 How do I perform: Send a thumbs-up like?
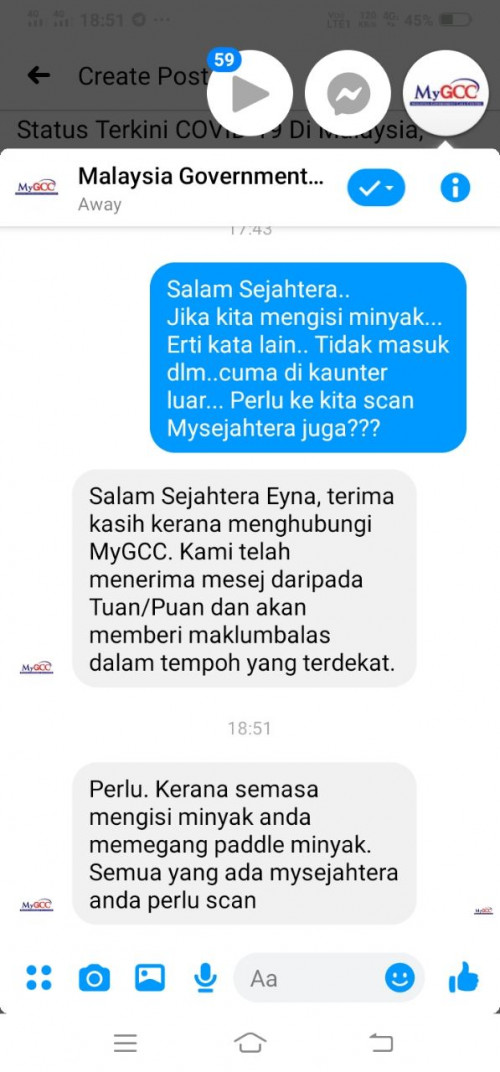click(463, 978)
